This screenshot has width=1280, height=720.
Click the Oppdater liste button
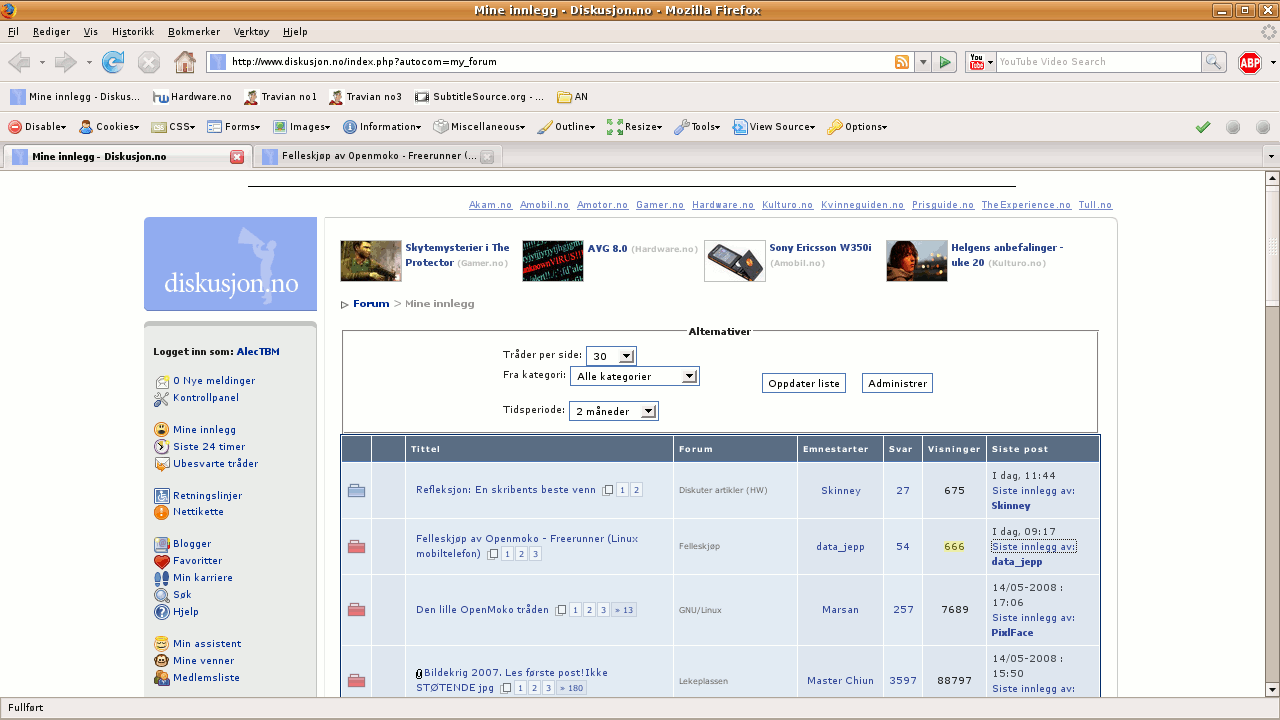[x=803, y=384]
